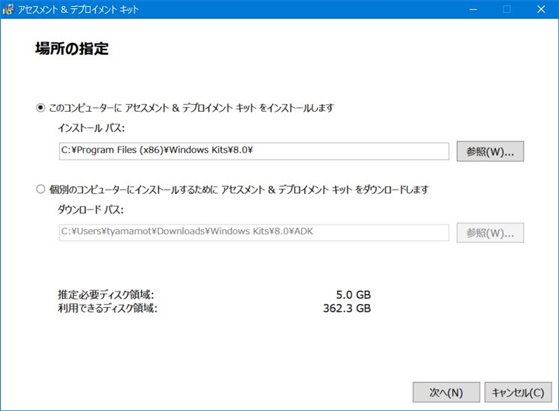Browse for install path with 参照(W) button
559x411 pixels.
point(490,151)
